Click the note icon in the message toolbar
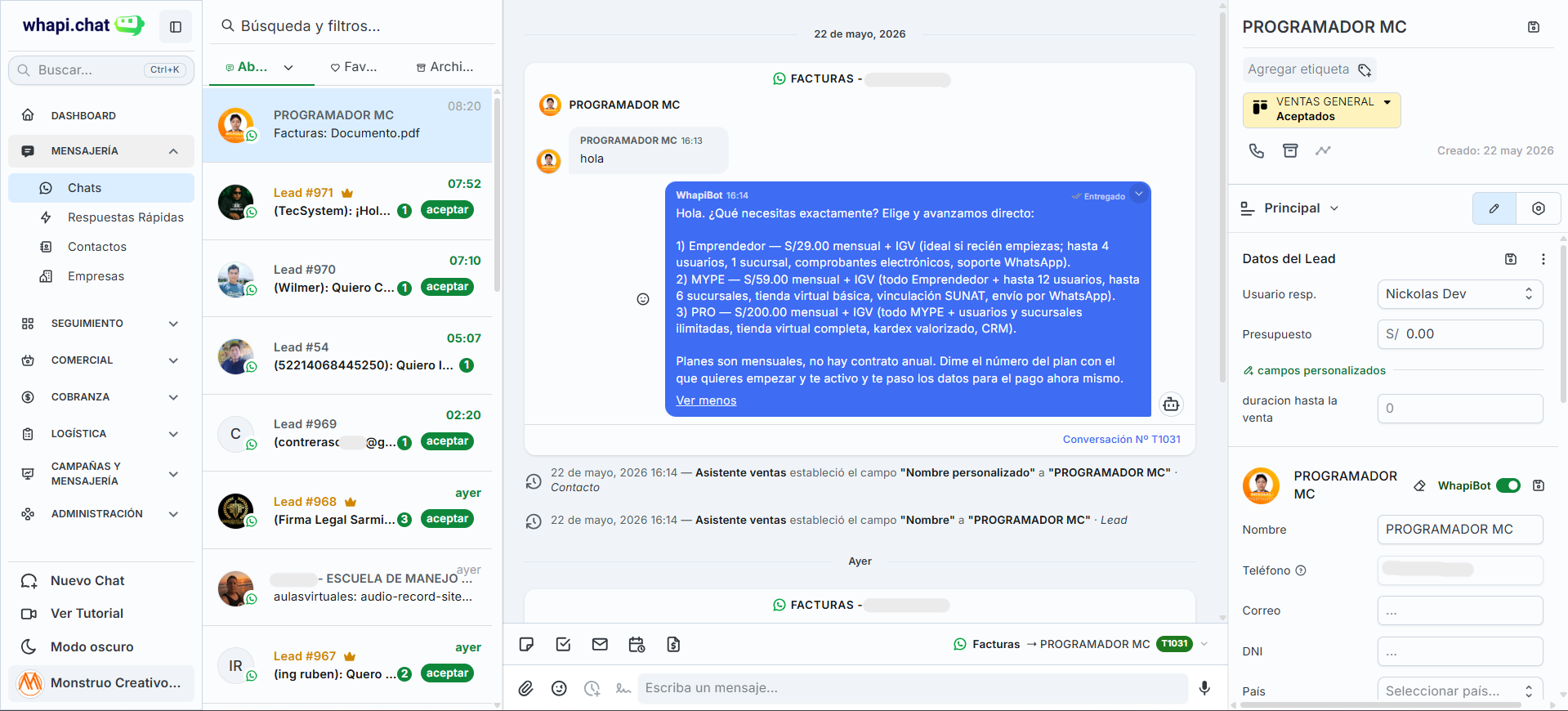 click(526, 645)
